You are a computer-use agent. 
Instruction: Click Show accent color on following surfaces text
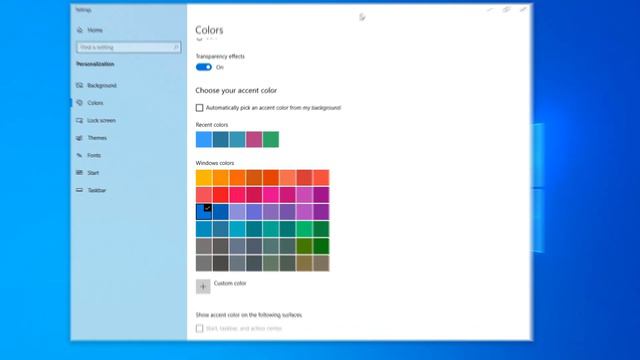point(249,315)
